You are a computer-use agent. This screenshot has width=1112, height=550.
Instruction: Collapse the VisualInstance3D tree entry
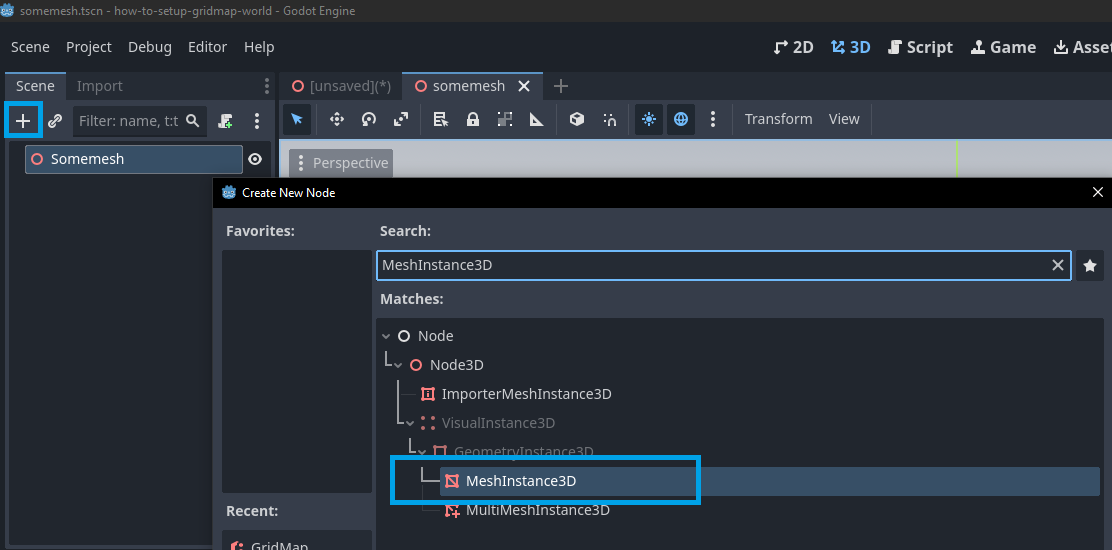410,423
